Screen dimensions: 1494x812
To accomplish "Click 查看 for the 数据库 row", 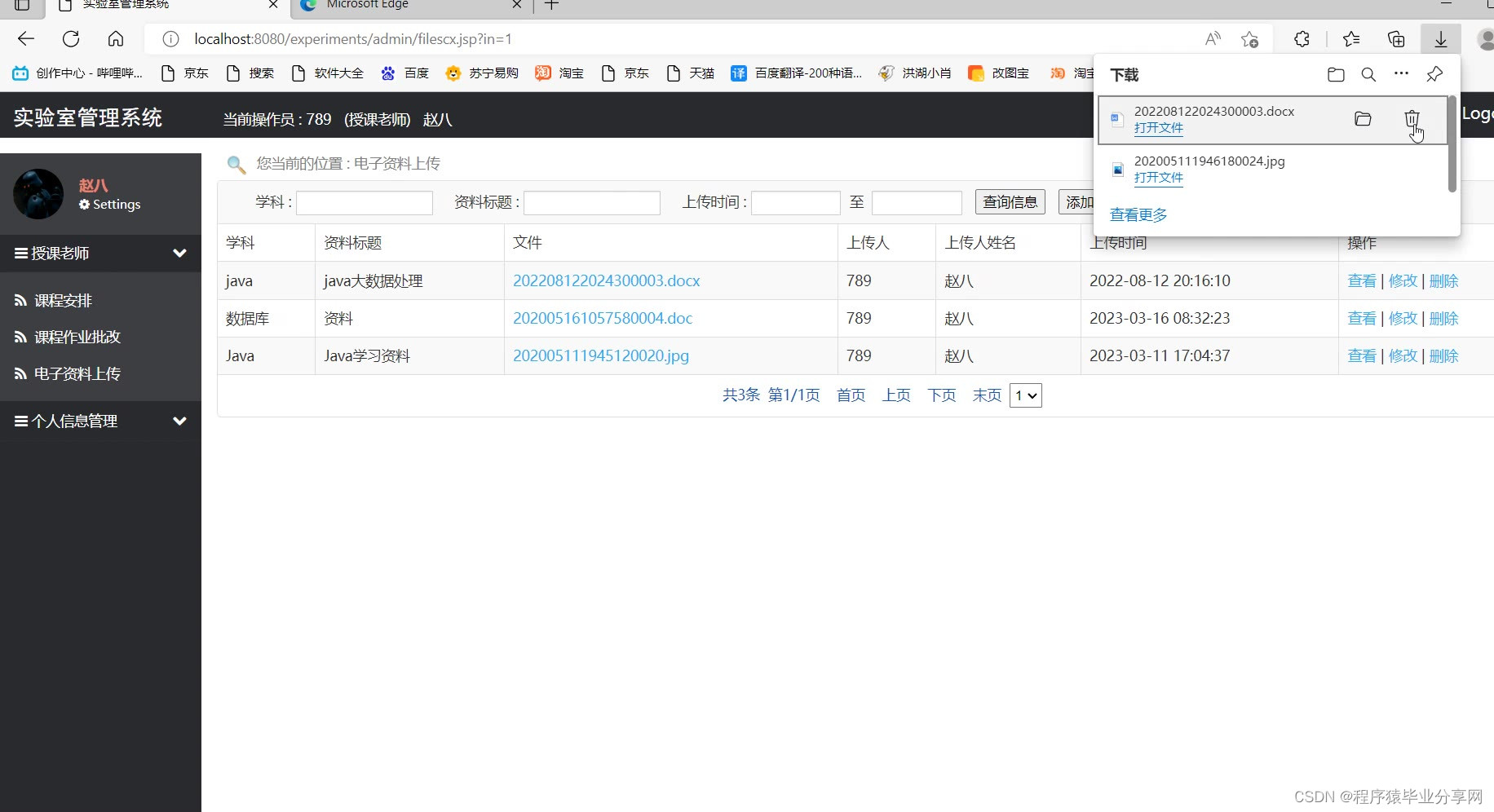I will coord(1362,319).
